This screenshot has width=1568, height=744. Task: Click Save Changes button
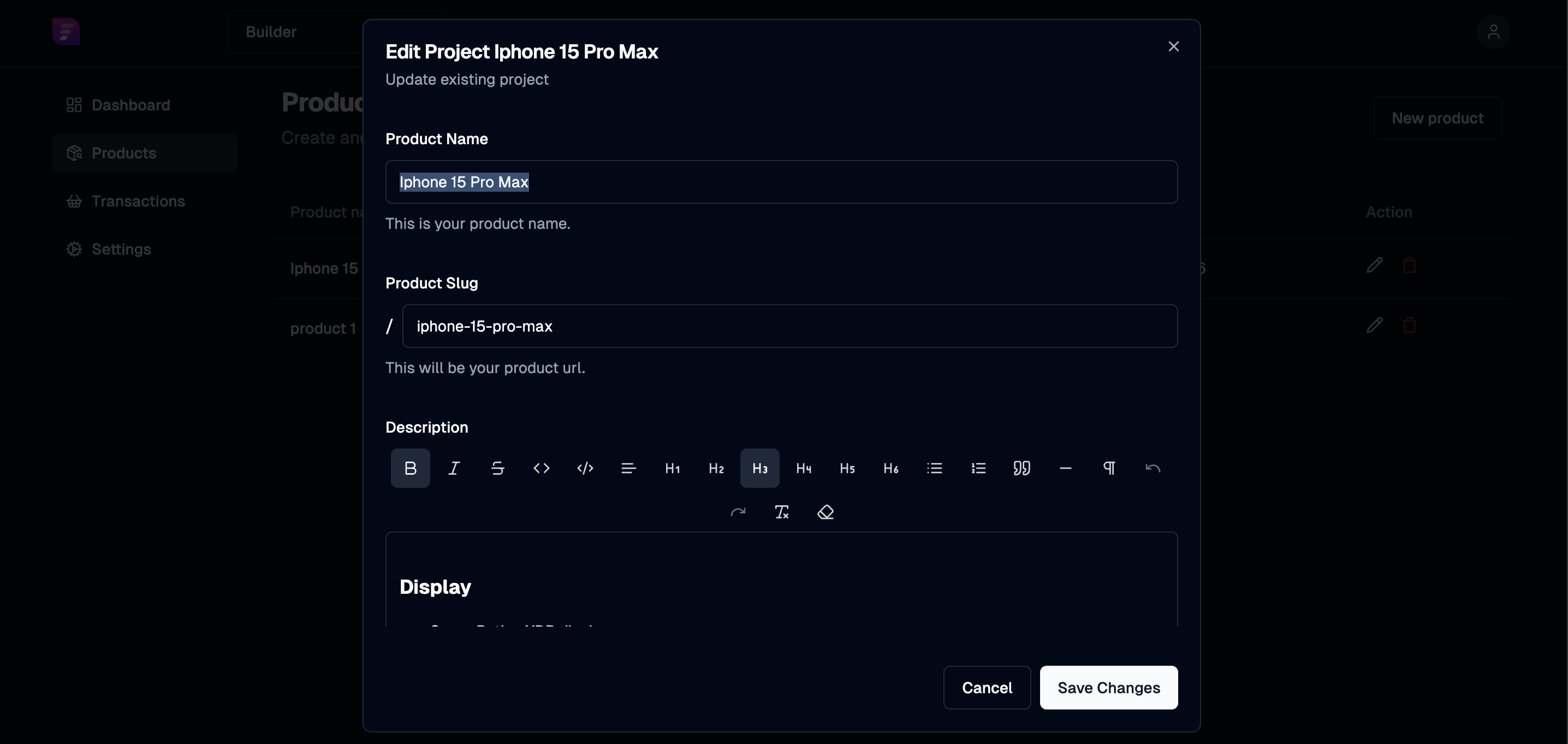tap(1108, 688)
